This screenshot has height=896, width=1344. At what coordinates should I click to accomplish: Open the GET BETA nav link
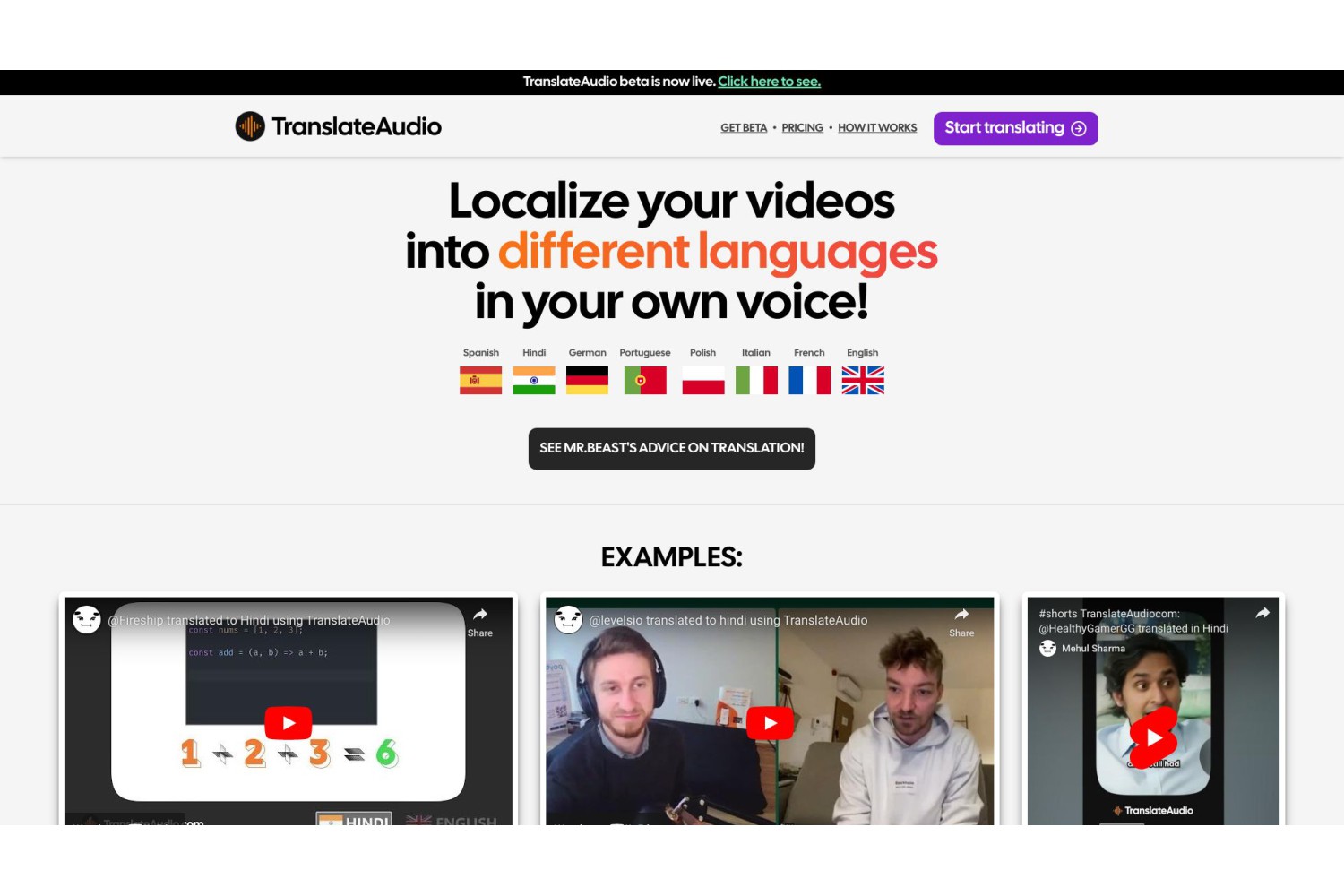click(744, 128)
